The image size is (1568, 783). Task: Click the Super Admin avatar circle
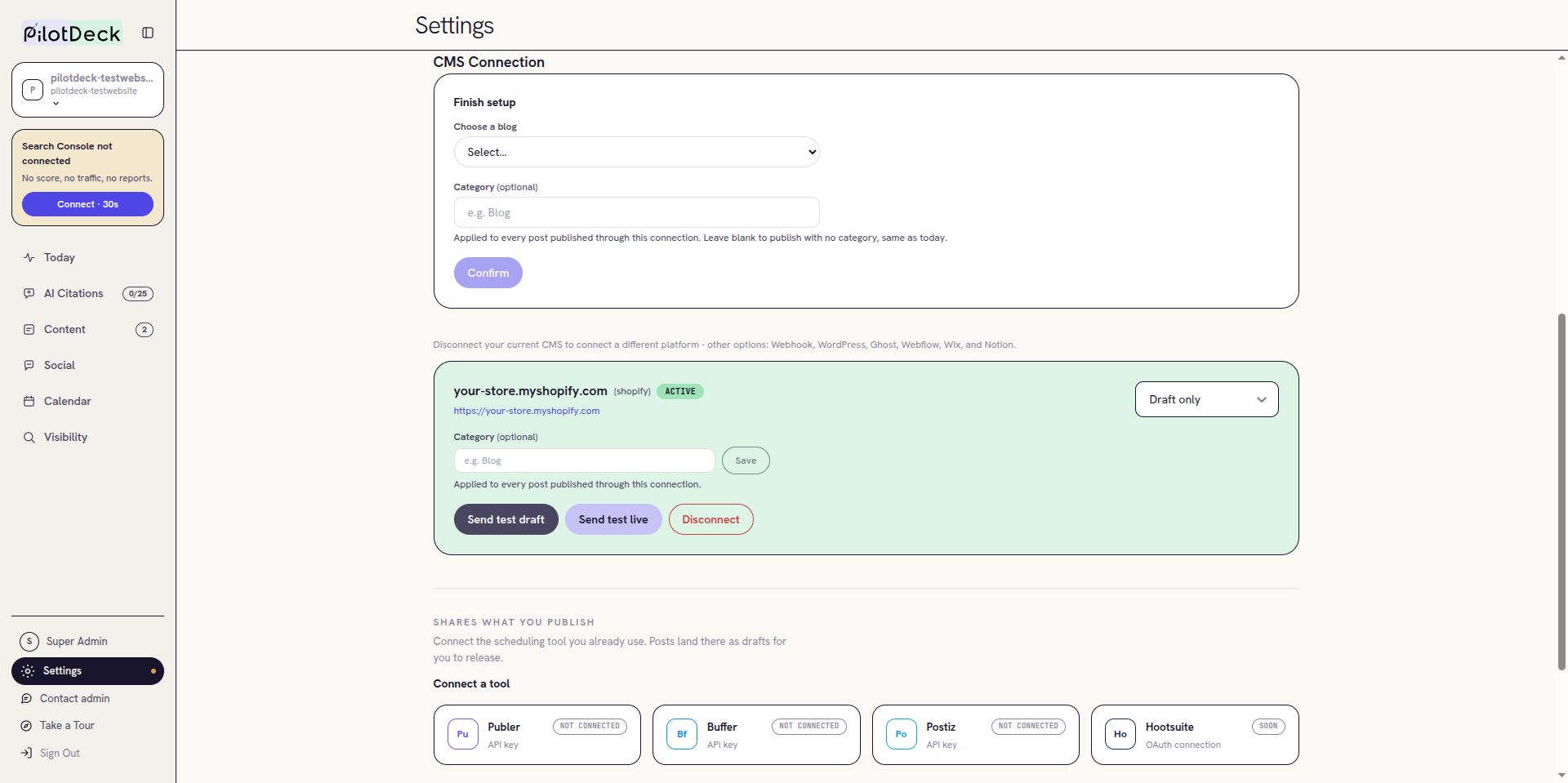click(29, 641)
